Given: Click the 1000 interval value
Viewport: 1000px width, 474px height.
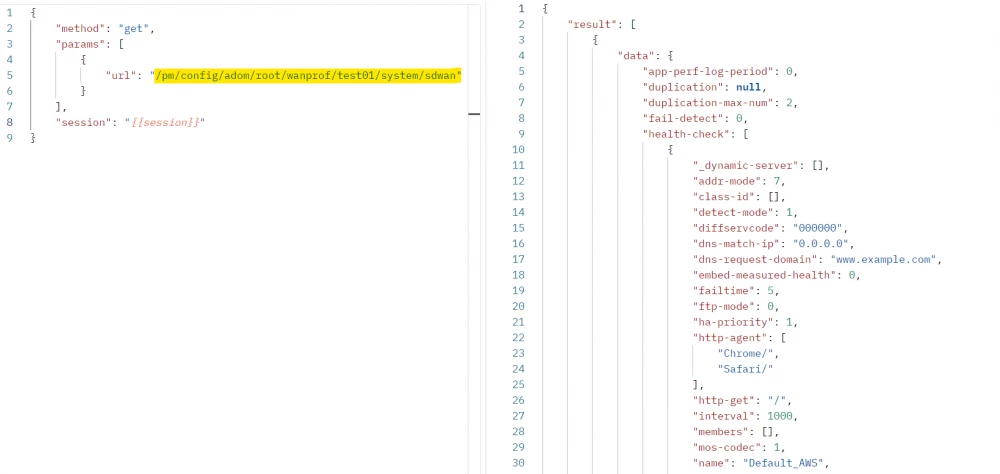Looking at the screenshot, I should [780, 416].
